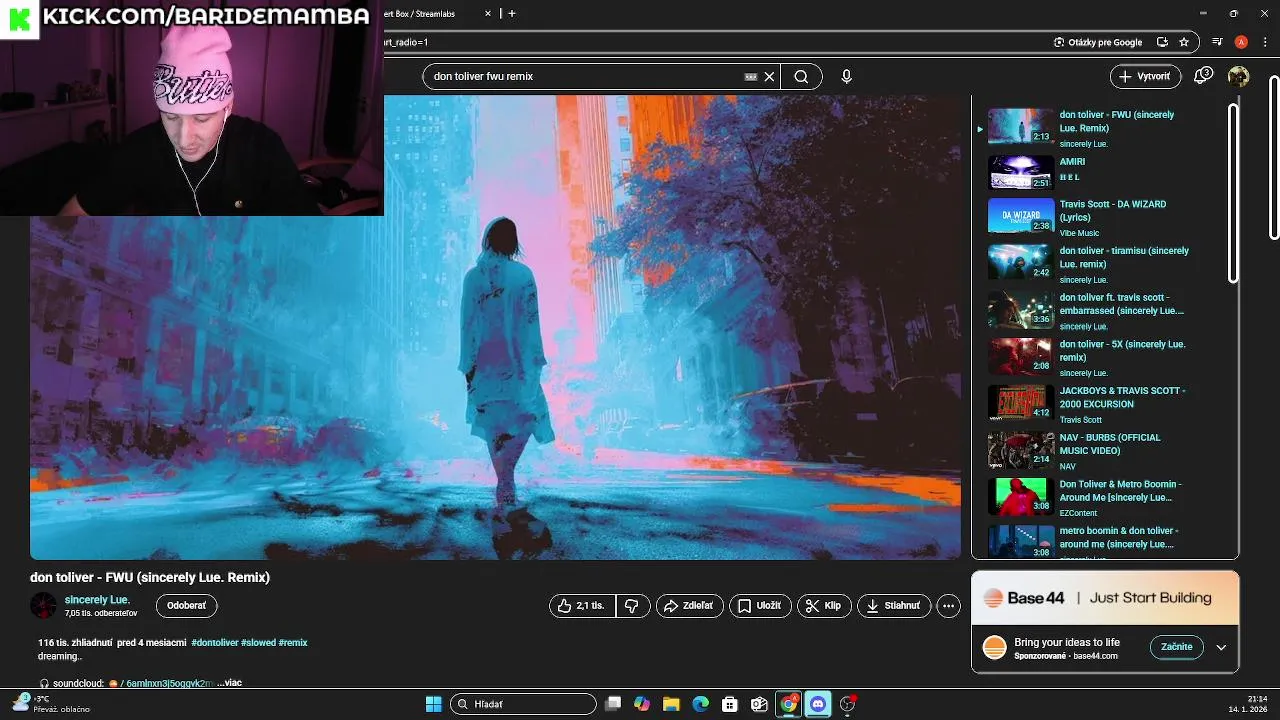Open more actions three-dot menu below the video
The height and width of the screenshot is (720, 1280).
pyautogui.click(x=948, y=606)
